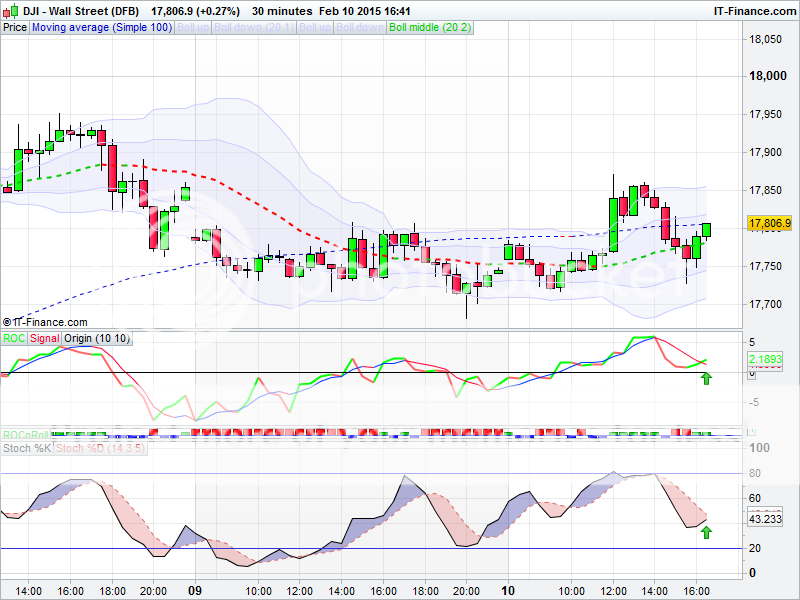
Task: Click the green up arrow in ROC panel
Action: [x=707, y=378]
